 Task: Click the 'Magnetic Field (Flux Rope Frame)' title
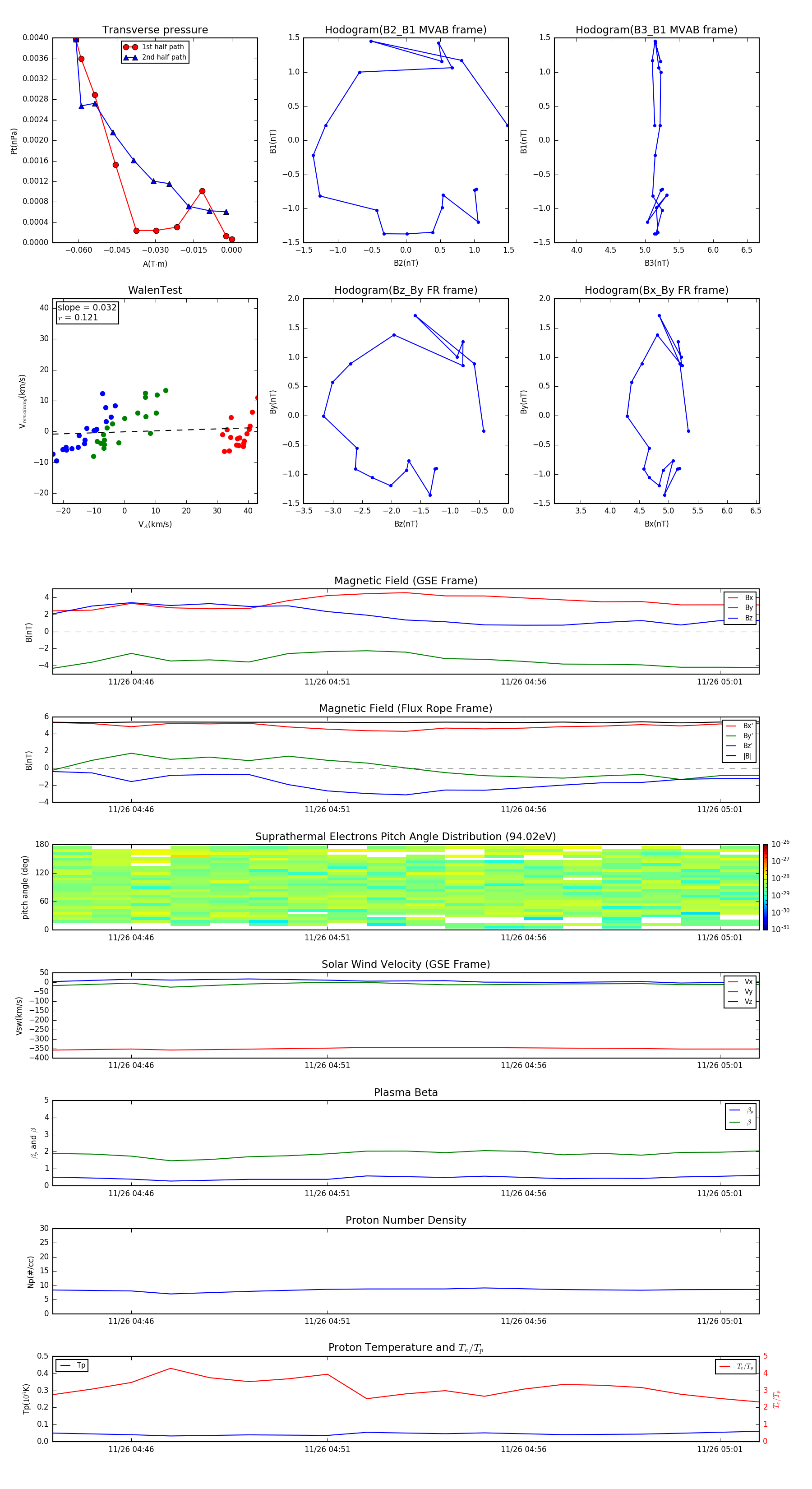click(x=406, y=709)
